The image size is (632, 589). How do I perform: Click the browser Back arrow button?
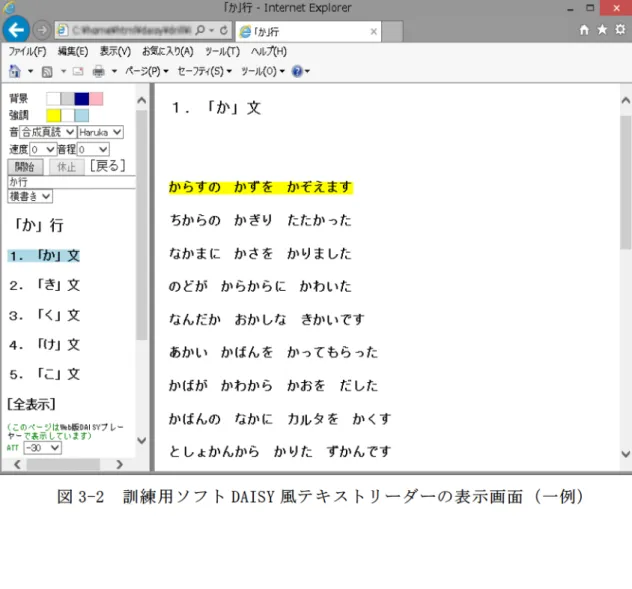16,29
